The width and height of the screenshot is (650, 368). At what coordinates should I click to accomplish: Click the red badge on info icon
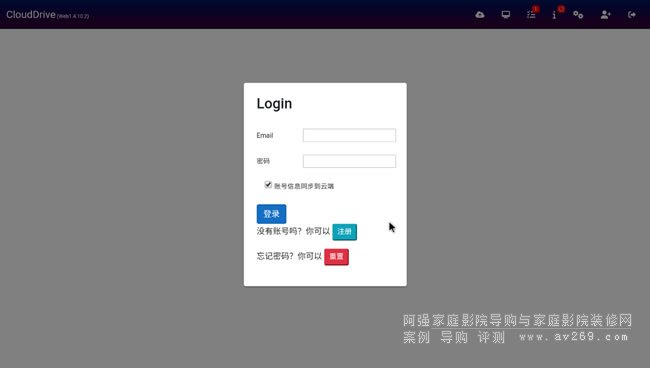tap(561, 9)
